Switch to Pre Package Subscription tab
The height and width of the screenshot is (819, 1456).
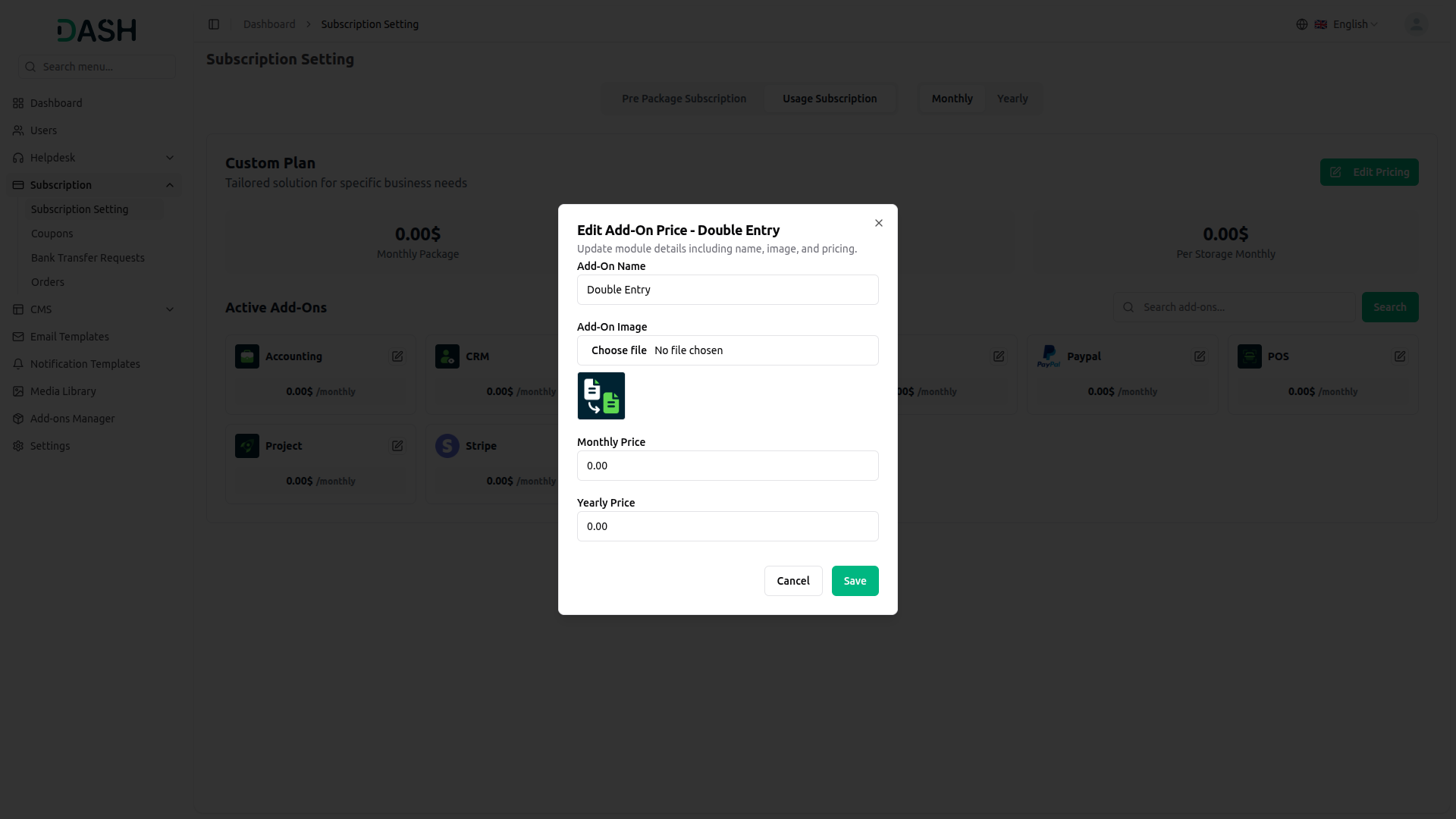click(684, 99)
